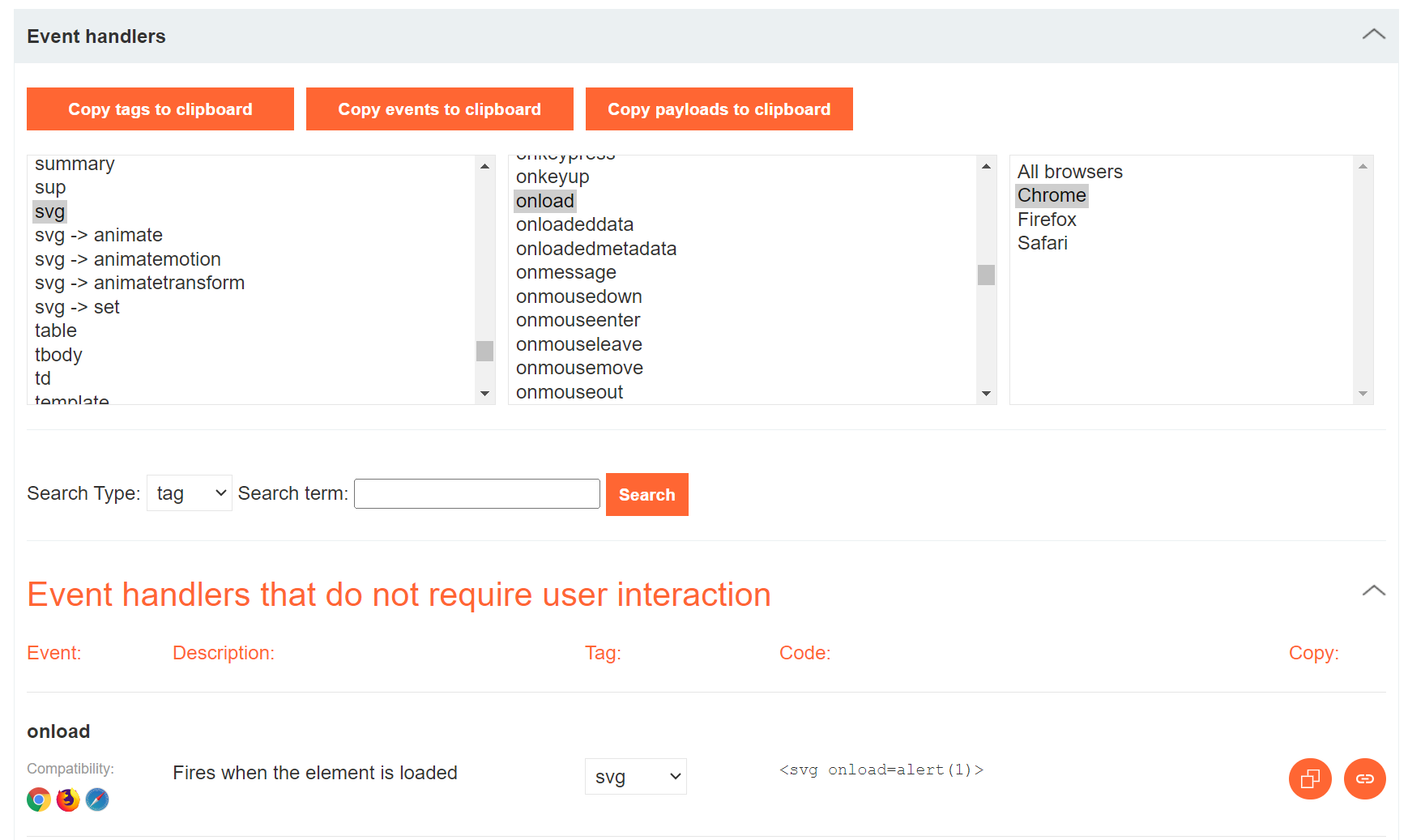This screenshot has height=840, width=1408.
Task: Select onloadeddata event
Action: tap(574, 224)
